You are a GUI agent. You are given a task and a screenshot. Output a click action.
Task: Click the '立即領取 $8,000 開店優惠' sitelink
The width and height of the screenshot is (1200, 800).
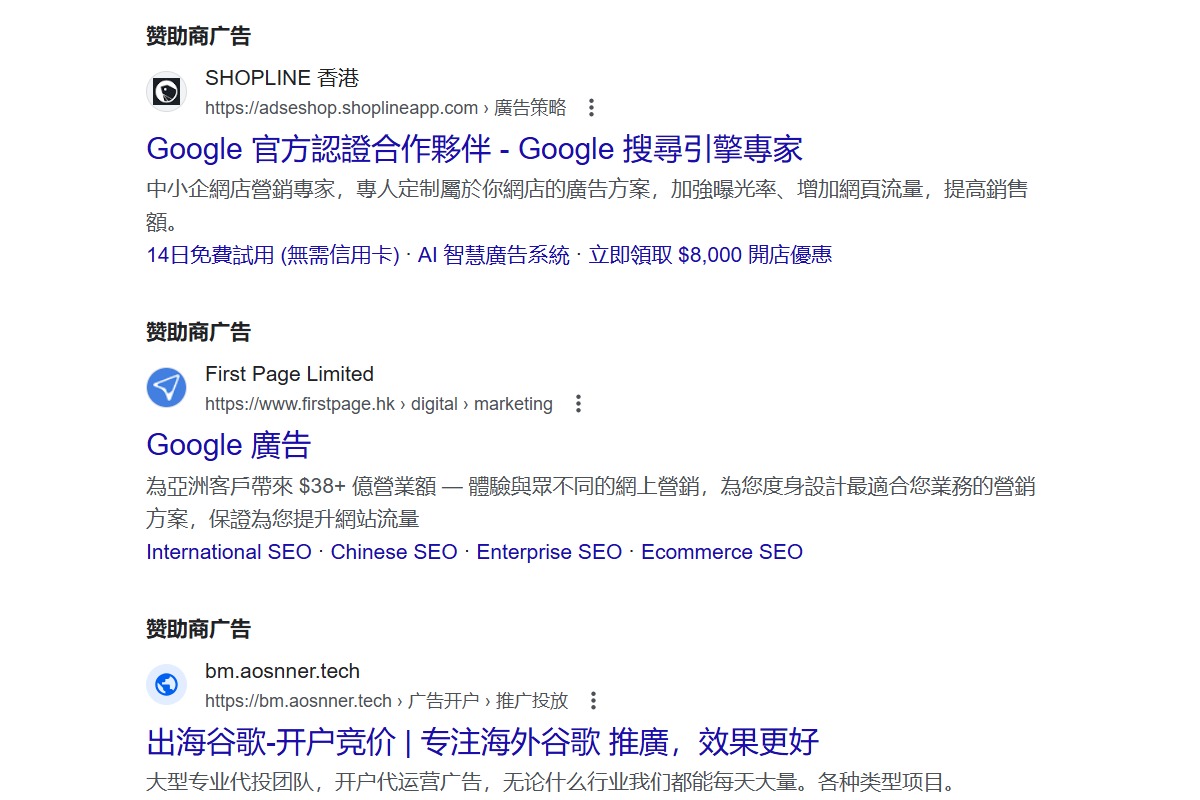[710, 255]
